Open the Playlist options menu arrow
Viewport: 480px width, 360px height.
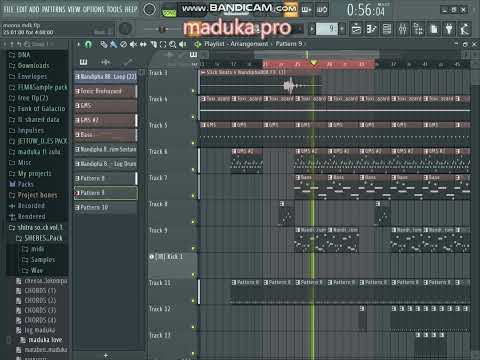tap(78, 44)
